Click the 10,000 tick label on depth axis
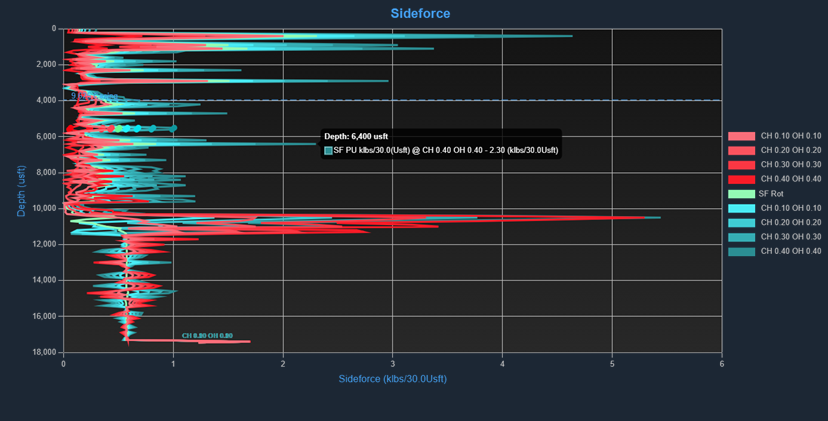828x421 pixels. click(x=42, y=208)
